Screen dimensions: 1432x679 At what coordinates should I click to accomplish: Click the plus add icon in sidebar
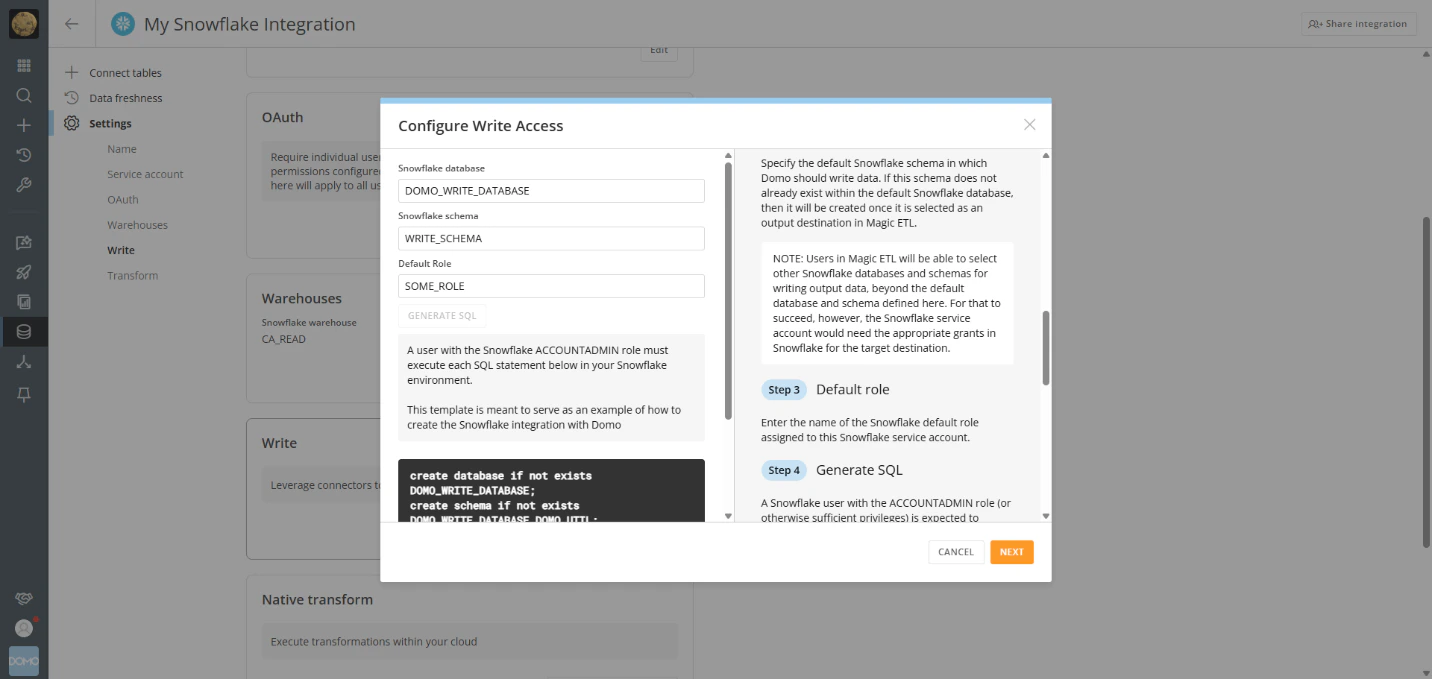pos(24,125)
